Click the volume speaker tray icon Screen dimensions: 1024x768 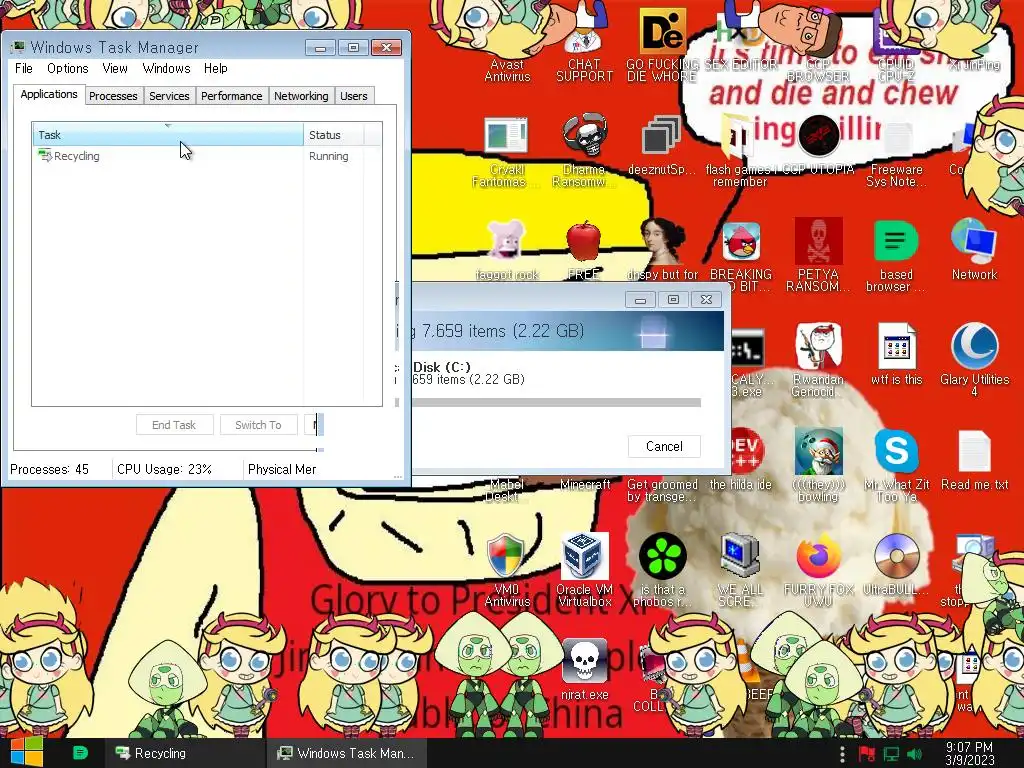point(914,754)
